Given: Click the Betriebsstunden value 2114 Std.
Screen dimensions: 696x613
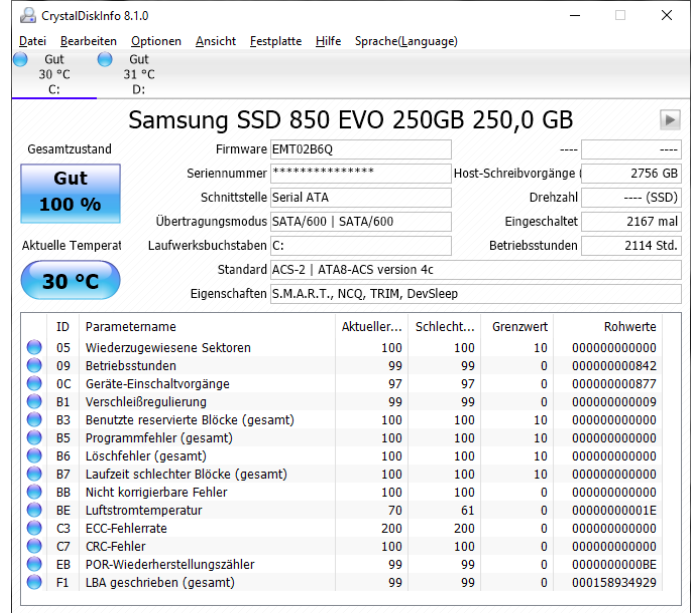Looking at the screenshot, I should point(631,245).
